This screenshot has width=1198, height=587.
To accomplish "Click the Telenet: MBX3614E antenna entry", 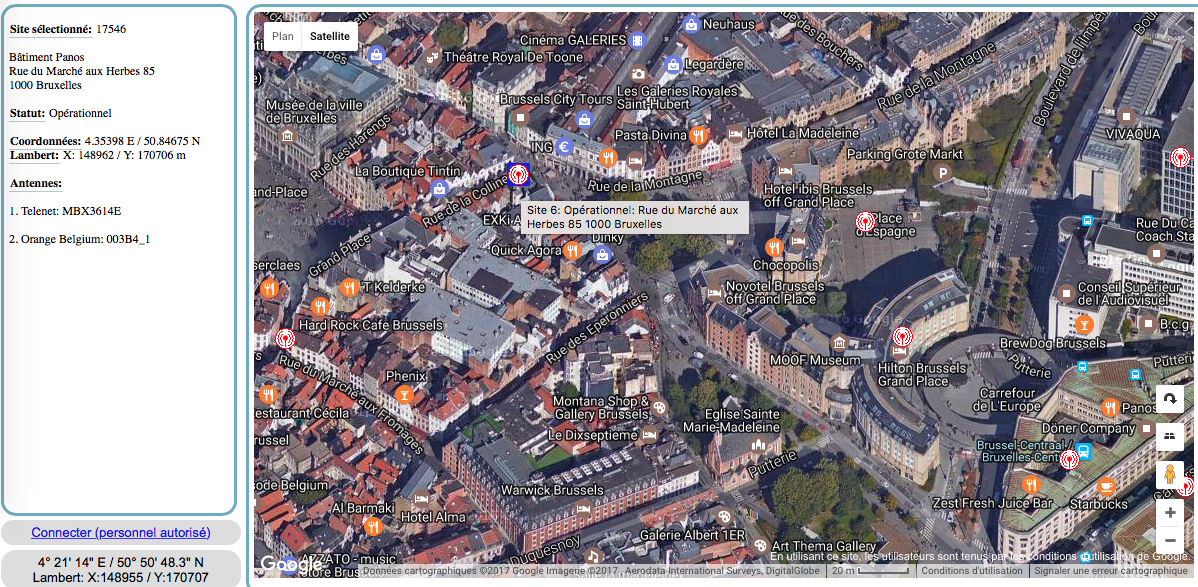I will 65,211.
